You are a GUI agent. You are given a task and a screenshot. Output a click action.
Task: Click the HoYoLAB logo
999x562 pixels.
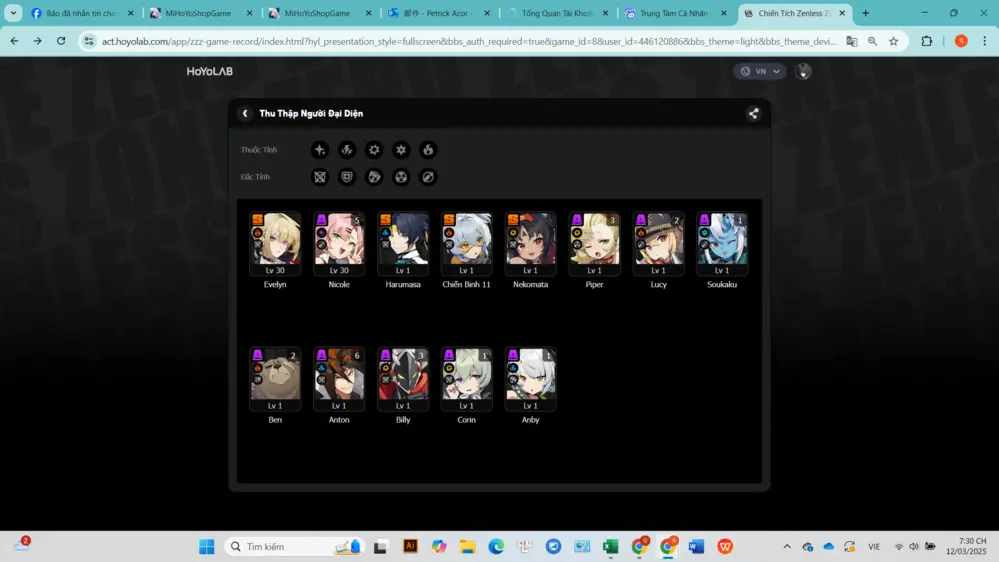(x=210, y=71)
